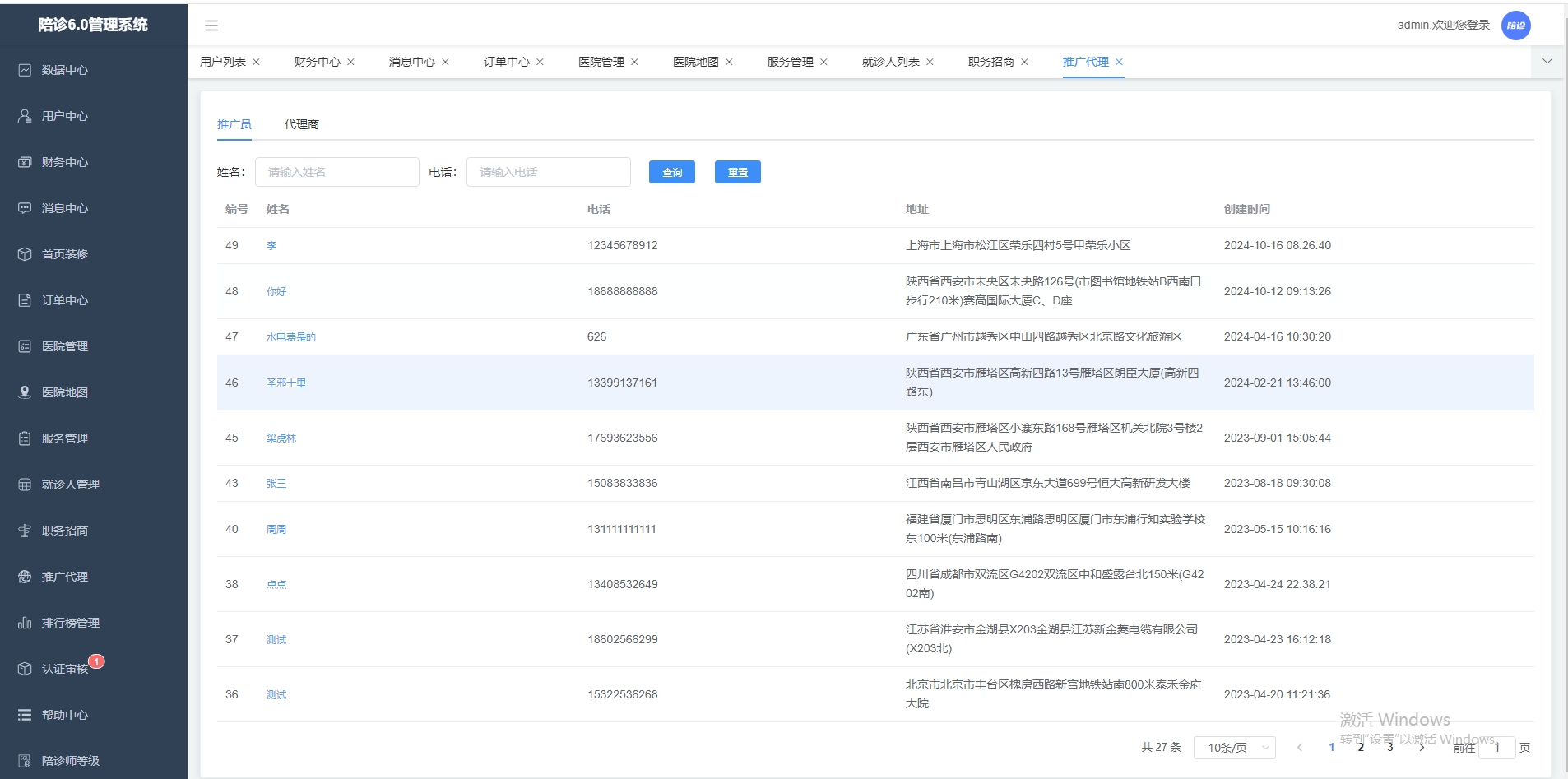
Task: Open 帮助中心 in the sidebar
Action: (65, 715)
